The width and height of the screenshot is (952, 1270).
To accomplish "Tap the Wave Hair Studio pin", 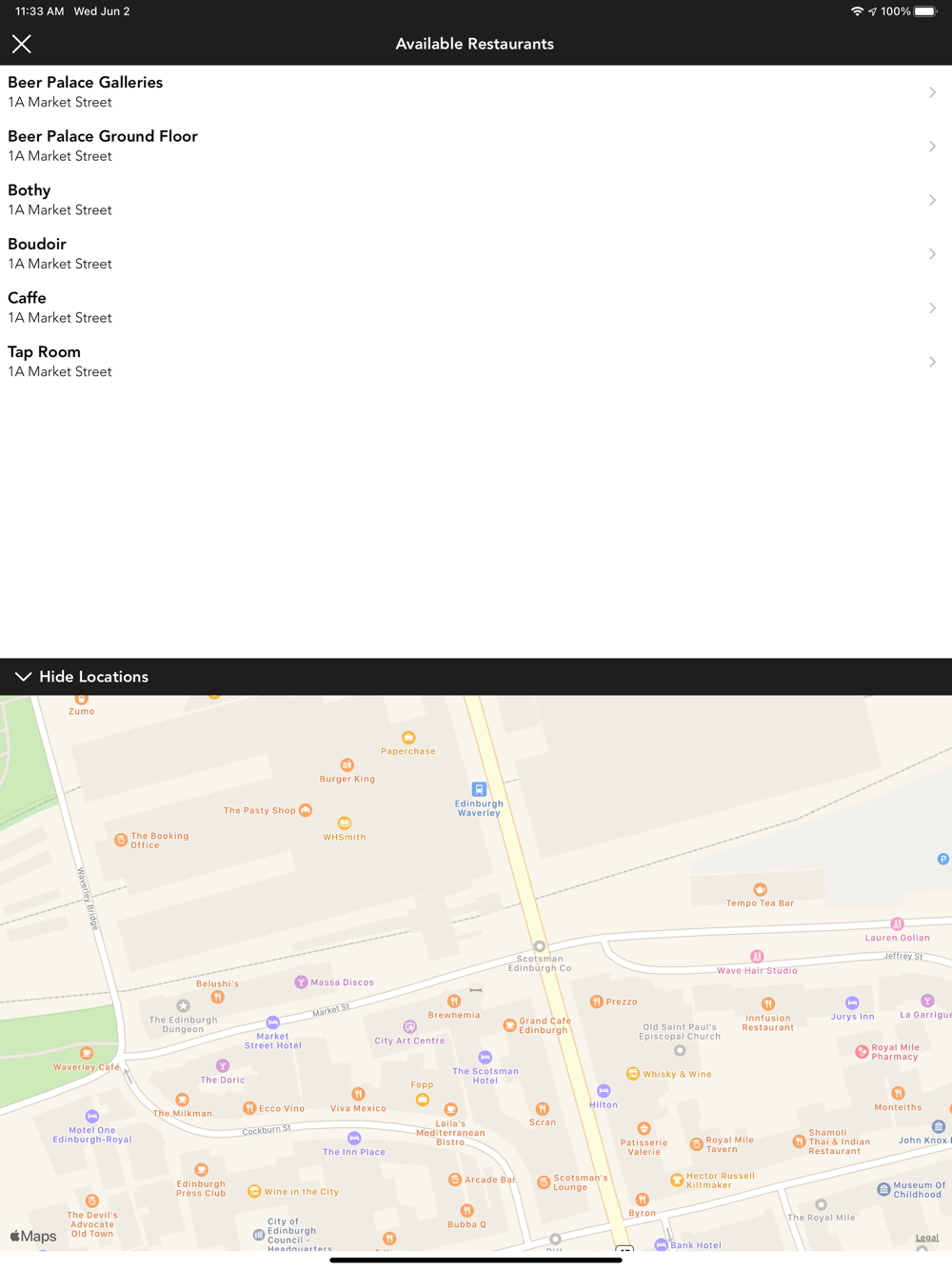I will 756,957.
